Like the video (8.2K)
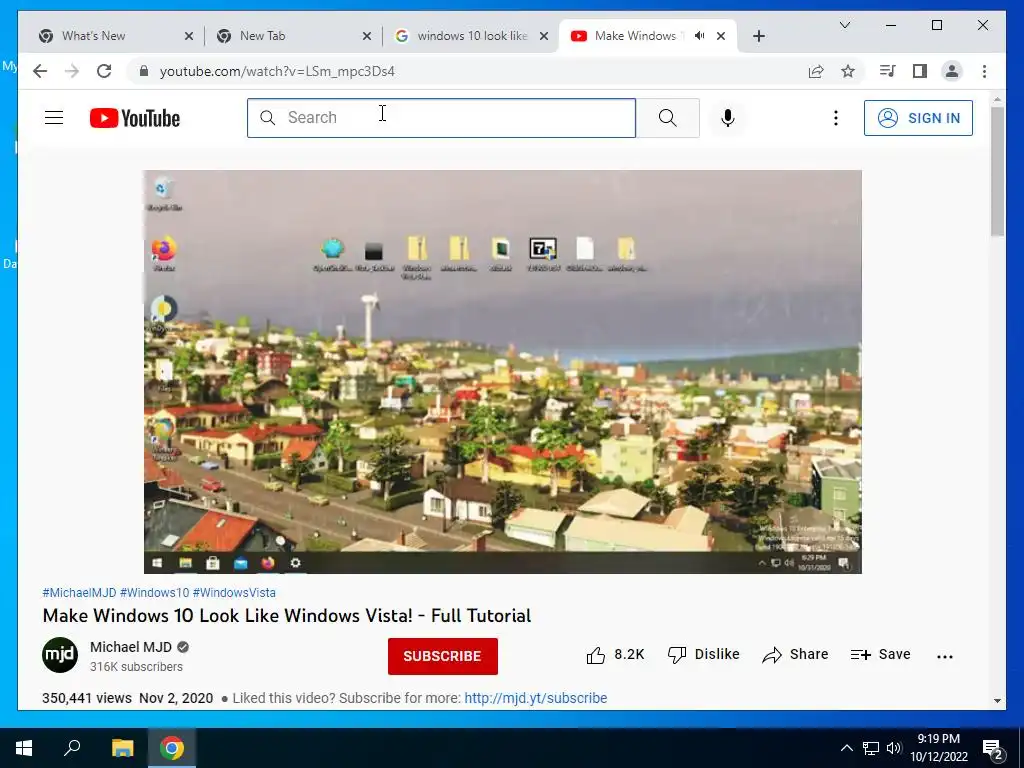The width and height of the screenshot is (1024, 768). coord(615,654)
